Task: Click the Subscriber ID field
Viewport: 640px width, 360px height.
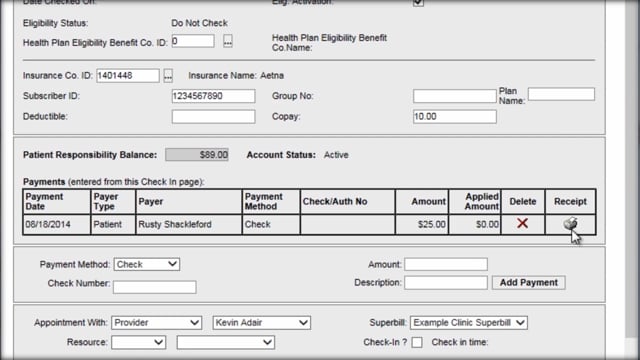Action: click(x=213, y=96)
